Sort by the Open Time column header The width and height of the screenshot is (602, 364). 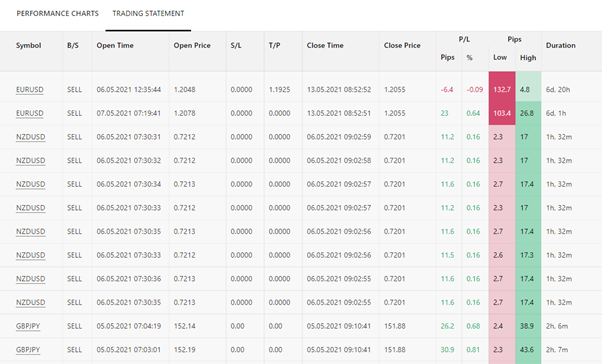tap(115, 45)
